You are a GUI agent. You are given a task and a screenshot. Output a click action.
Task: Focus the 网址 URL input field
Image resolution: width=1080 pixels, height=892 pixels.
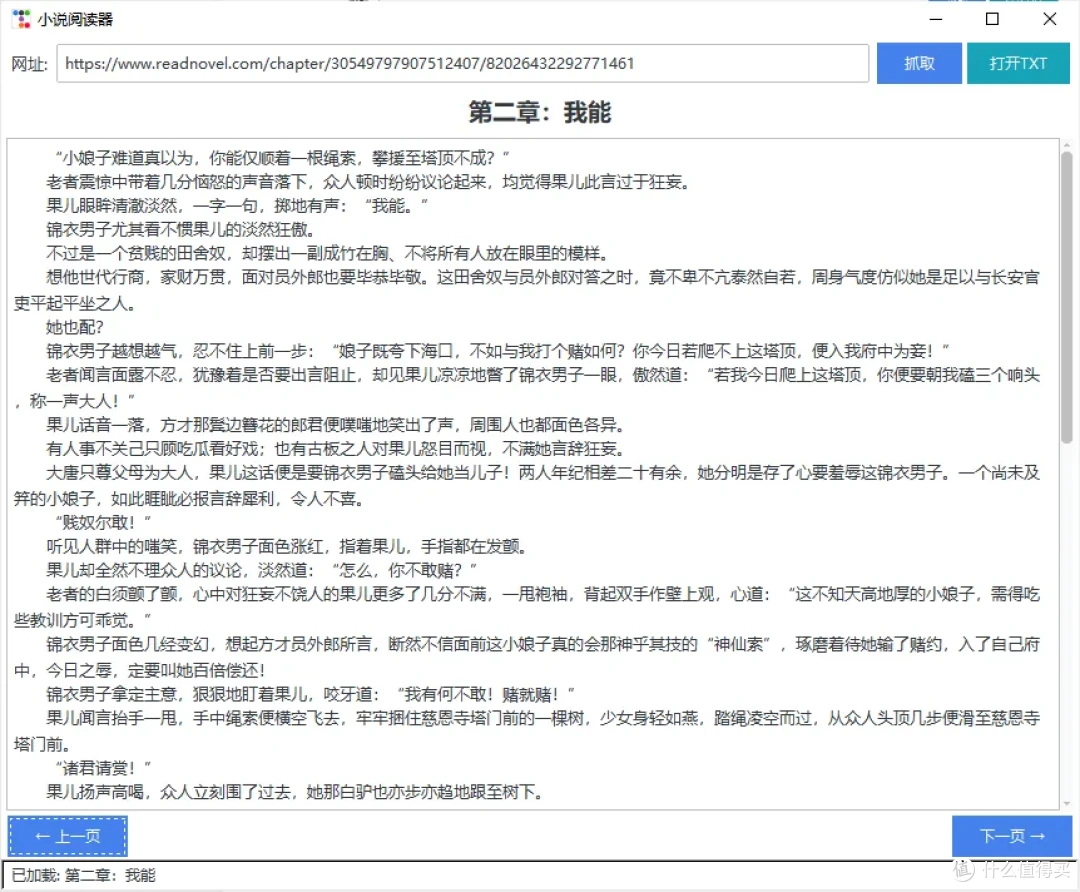[462, 63]
